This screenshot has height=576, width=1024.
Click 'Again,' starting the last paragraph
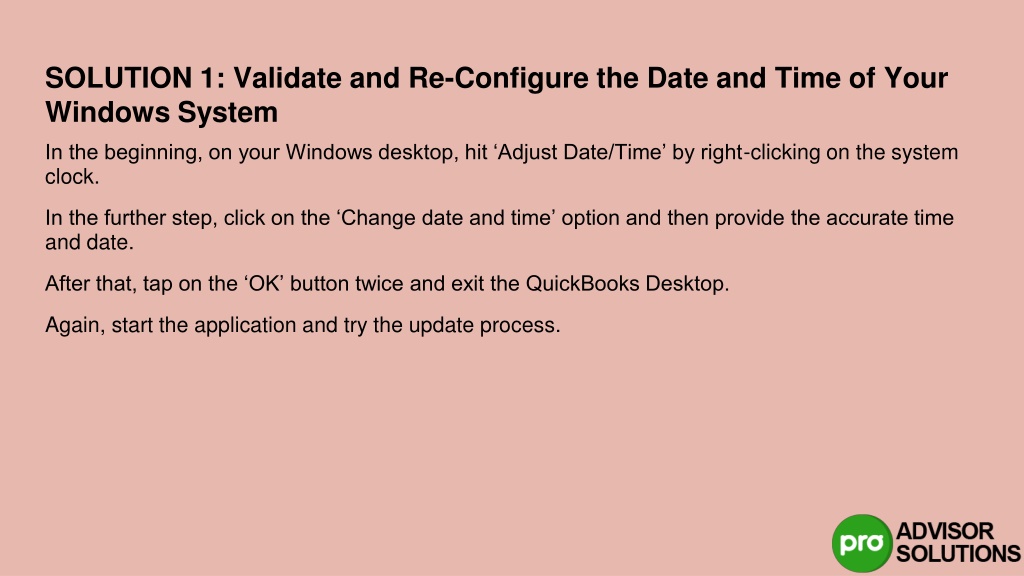pos(75,325)
